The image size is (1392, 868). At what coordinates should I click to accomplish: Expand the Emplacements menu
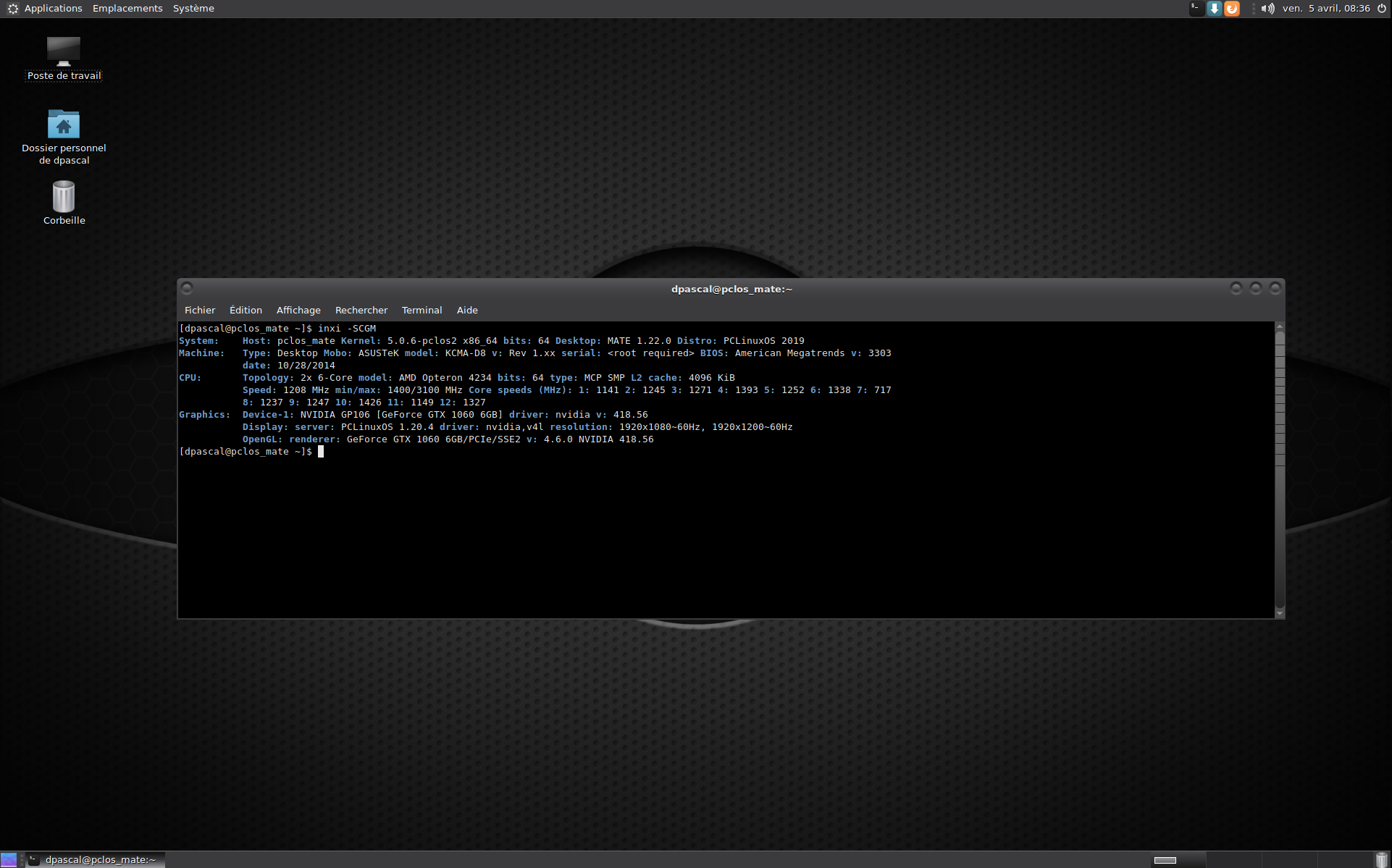127,9
